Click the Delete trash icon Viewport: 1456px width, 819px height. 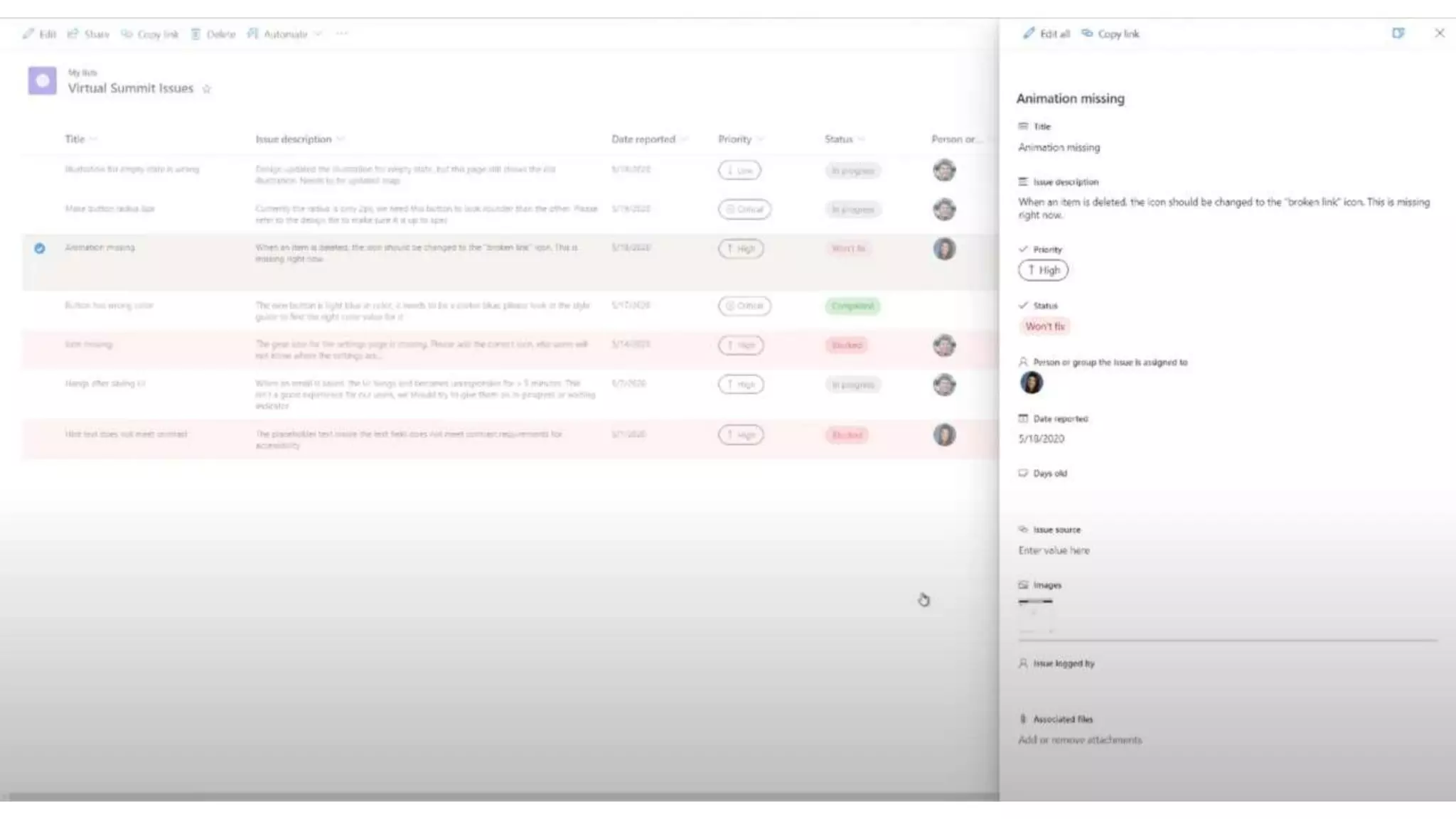pos(196,33)
